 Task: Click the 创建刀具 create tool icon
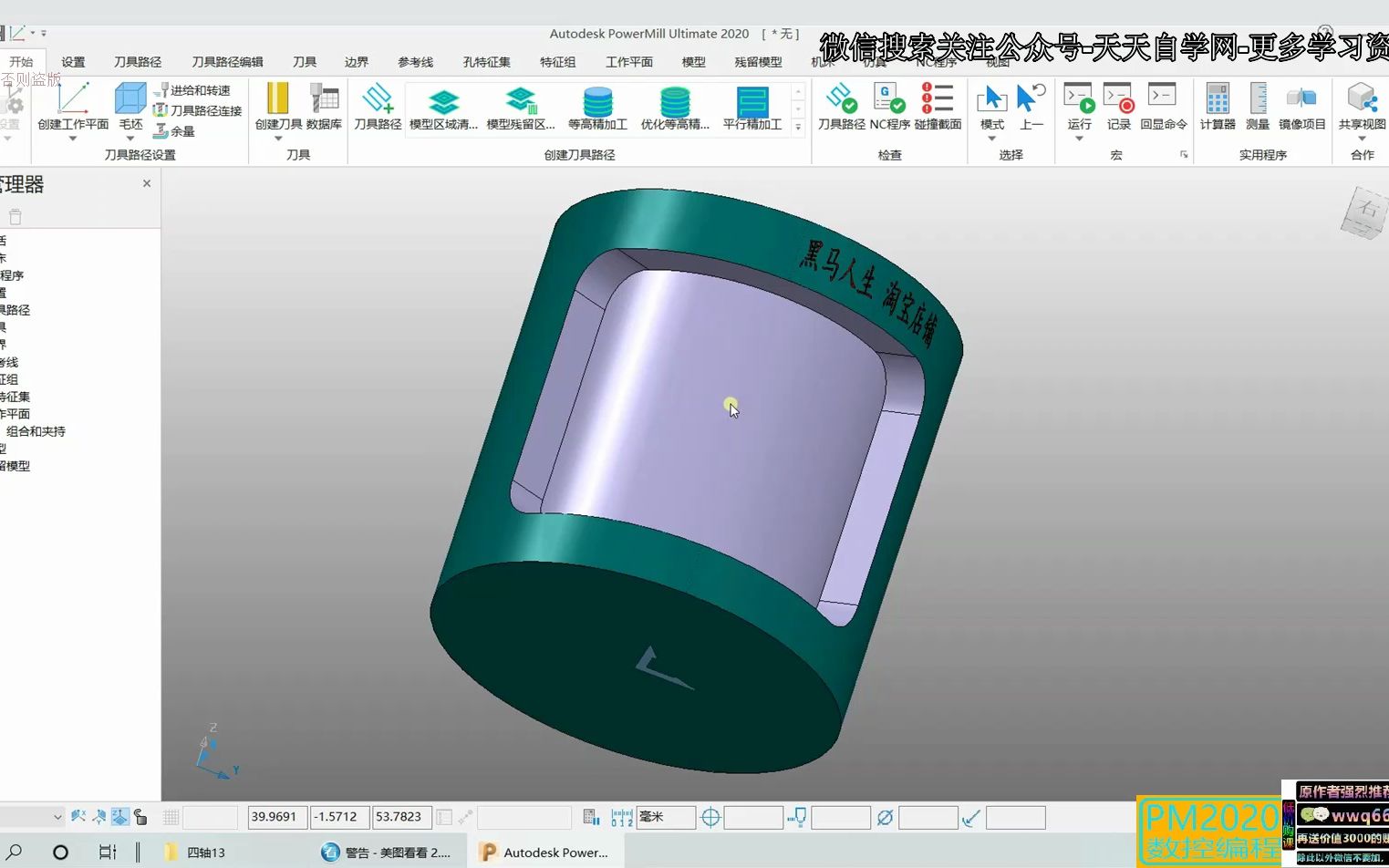pos(278,98)
